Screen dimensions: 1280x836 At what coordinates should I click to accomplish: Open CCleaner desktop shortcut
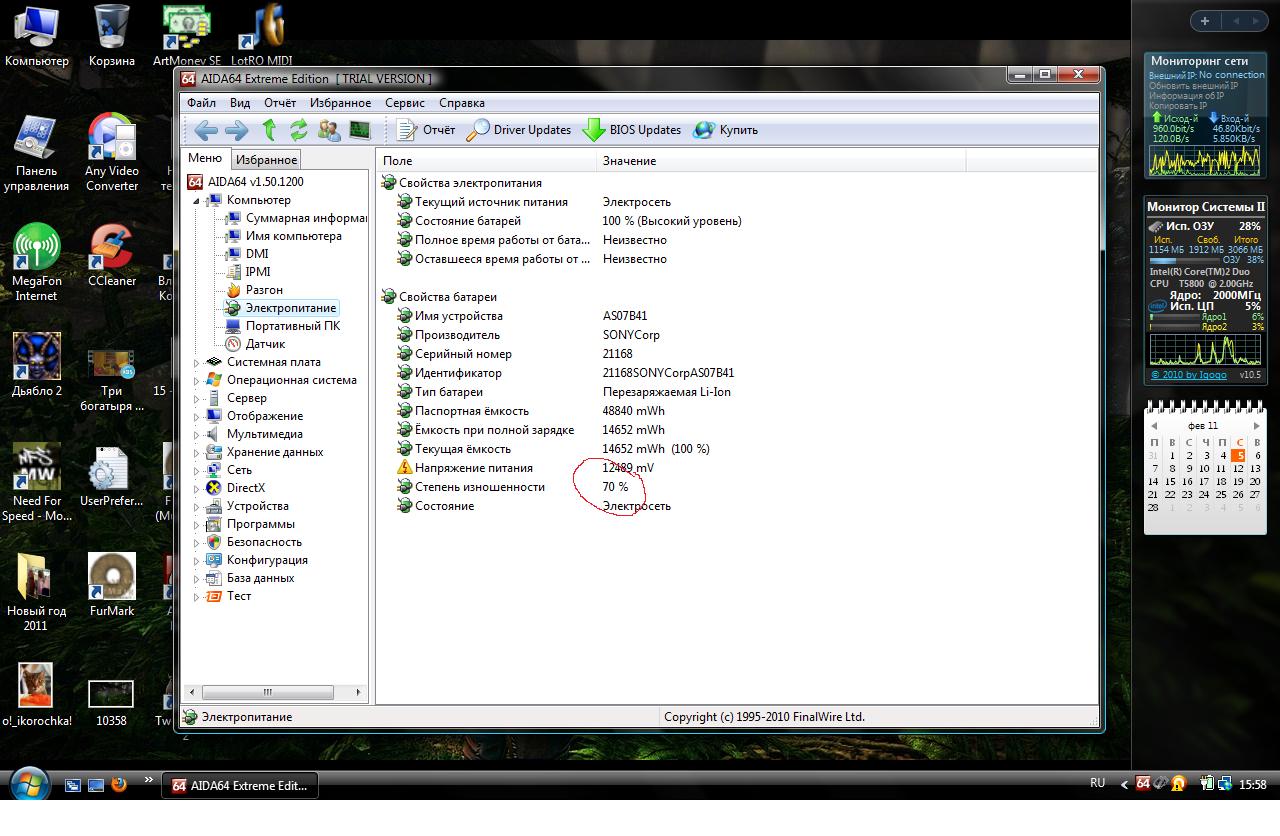112,256
